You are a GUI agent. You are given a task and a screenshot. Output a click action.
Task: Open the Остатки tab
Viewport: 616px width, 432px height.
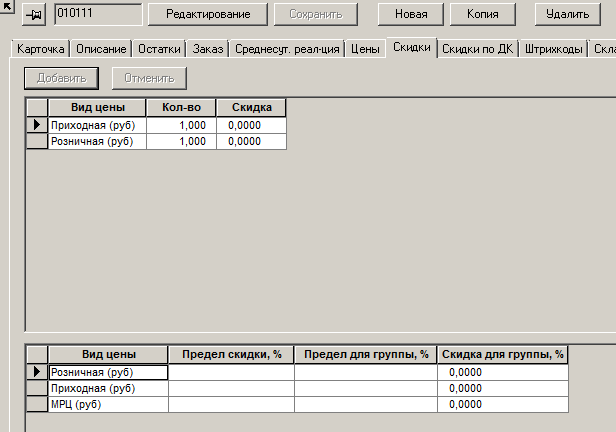pos(159,49)
